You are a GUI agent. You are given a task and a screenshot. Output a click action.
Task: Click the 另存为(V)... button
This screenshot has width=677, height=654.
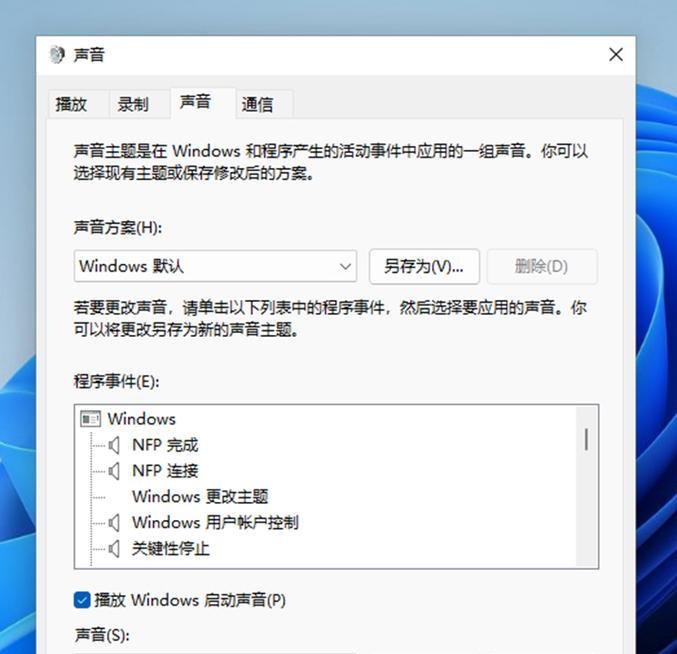tap(424, 266)
